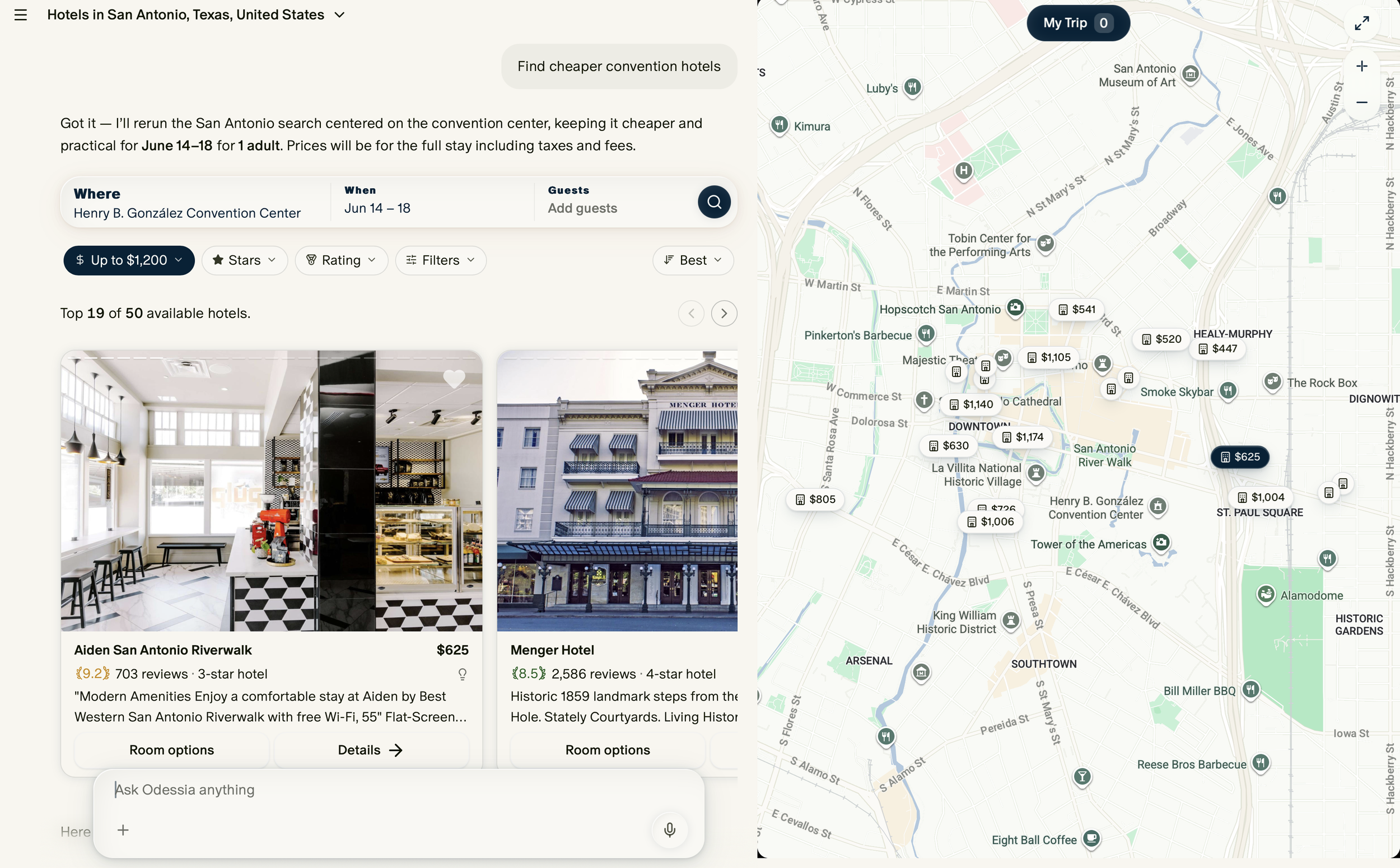The image size is (1400, 868).
Task: Click the Eight Ball Coffee map icon
Action: [x=1091, y=839]
